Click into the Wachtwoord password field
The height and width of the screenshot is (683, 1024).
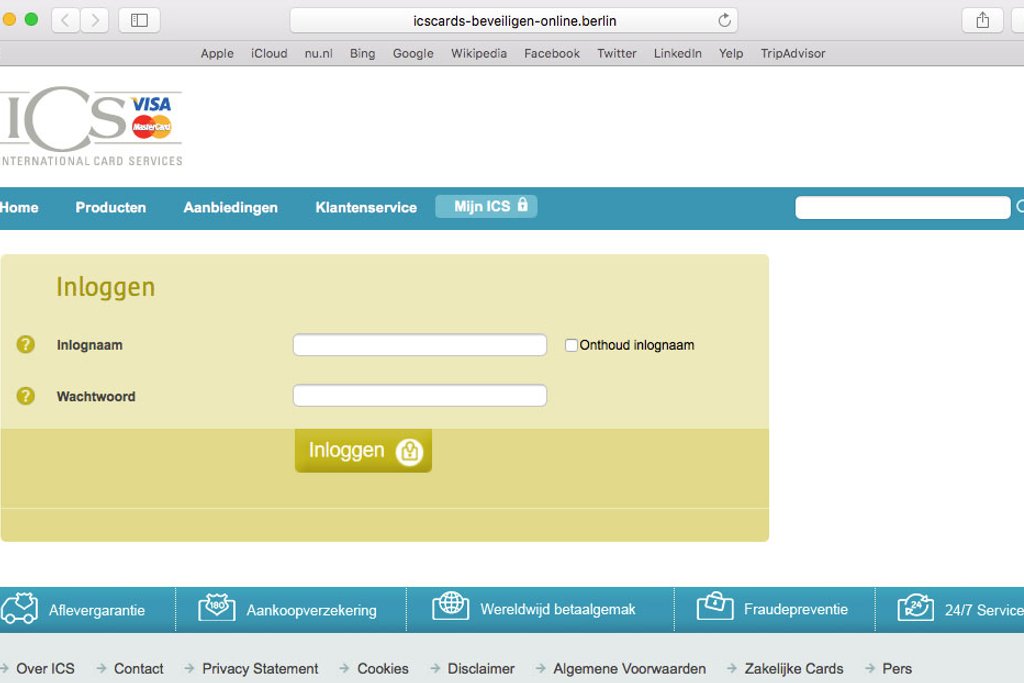[x=419, y=396]
